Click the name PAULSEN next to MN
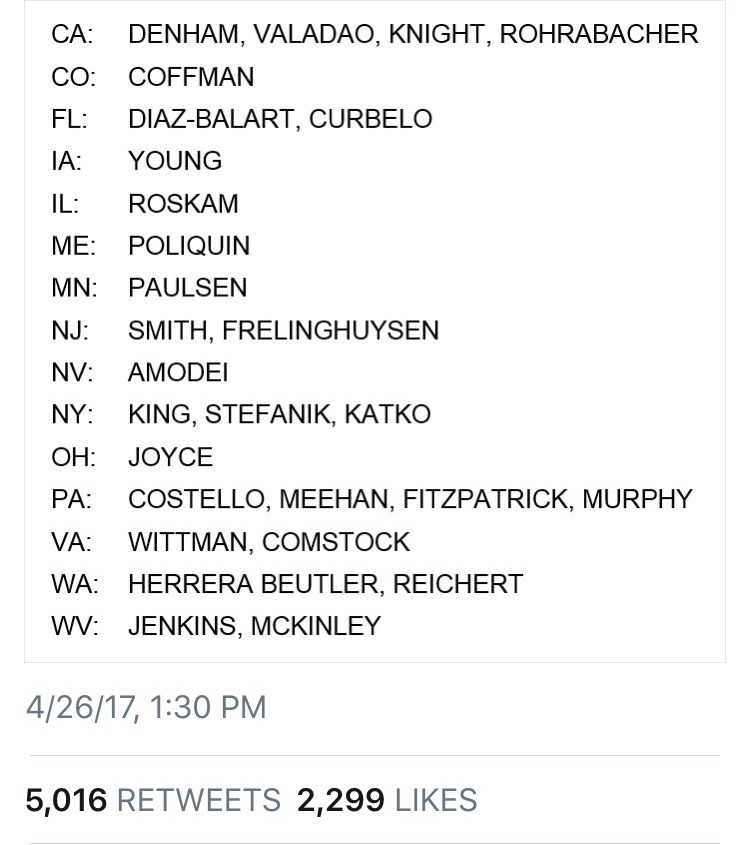This screenshot has width=750, height=845. click(x=187, y=288)
